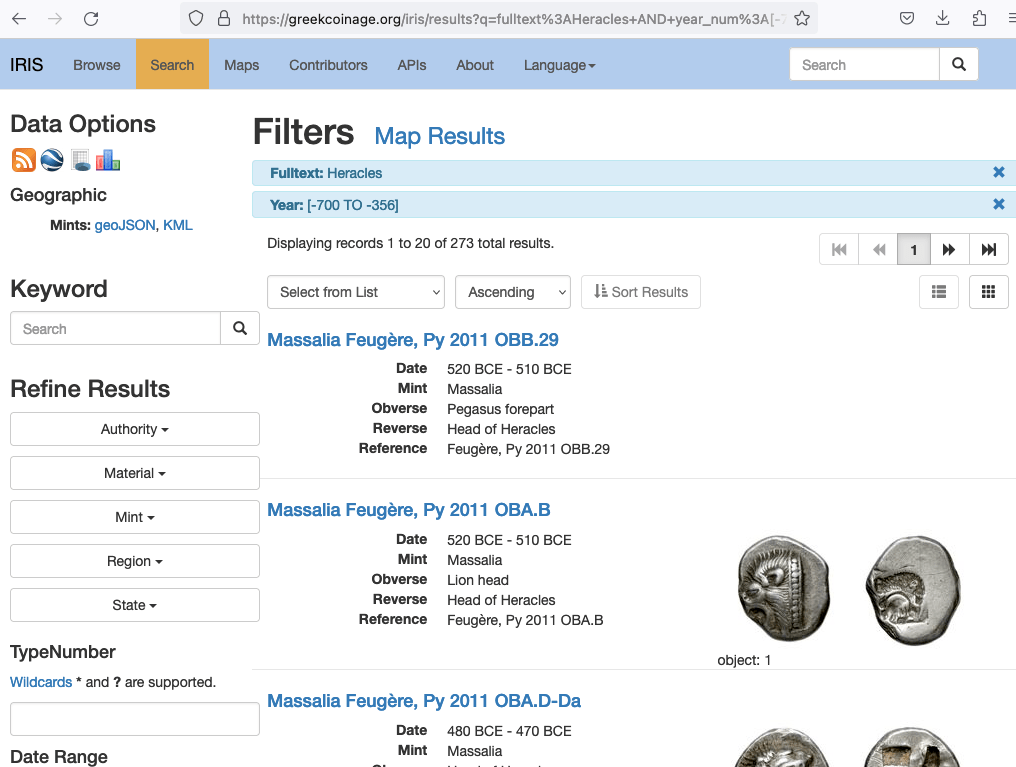This screenshot has height=767, width=1016.
Task: Remove the Year range filter
Action: point(998,204)
